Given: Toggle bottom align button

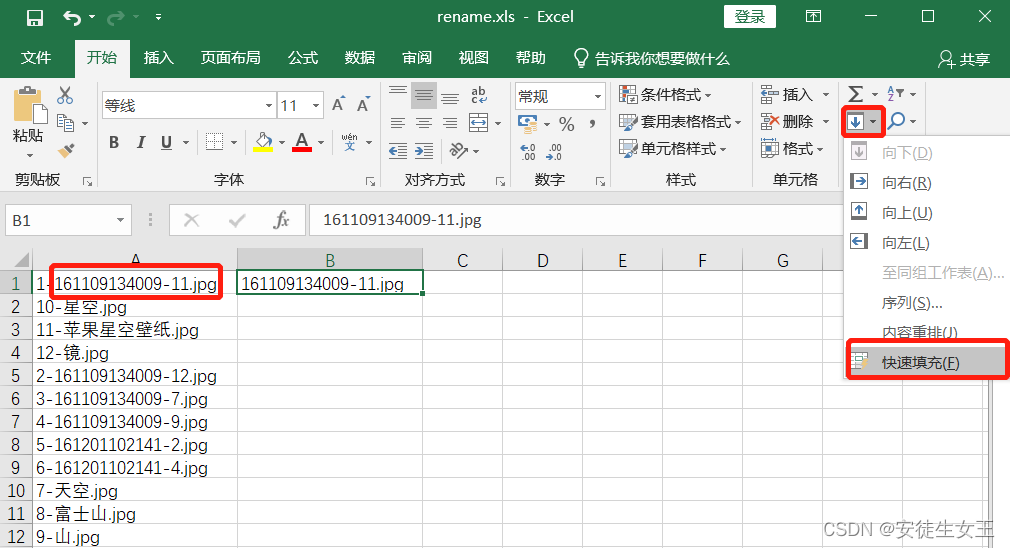Looking at the screenshot, I should [450, 96].
